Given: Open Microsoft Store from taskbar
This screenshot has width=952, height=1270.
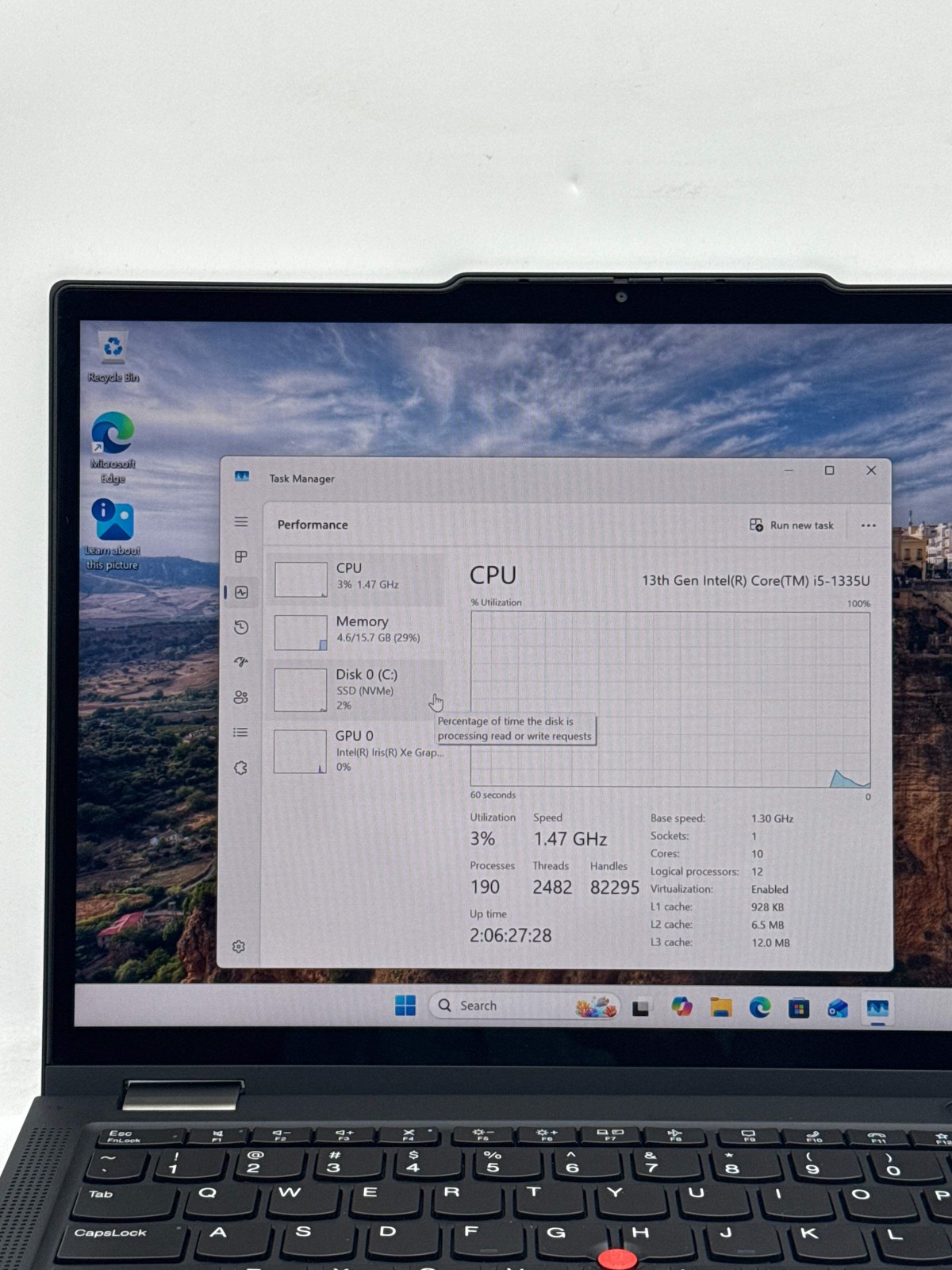Looking at the screenshot, I should pos(799,1009).
